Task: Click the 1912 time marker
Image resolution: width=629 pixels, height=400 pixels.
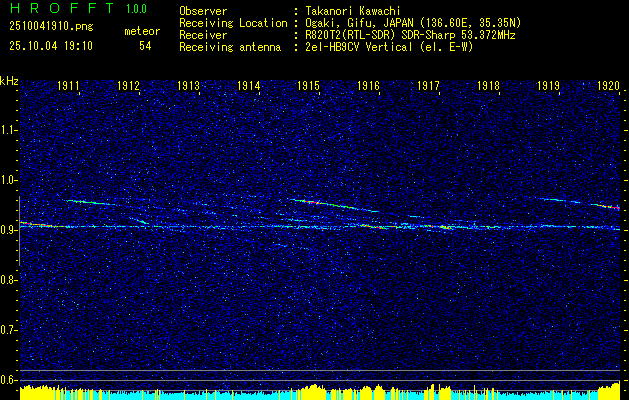Action: (x=128, y=86)
